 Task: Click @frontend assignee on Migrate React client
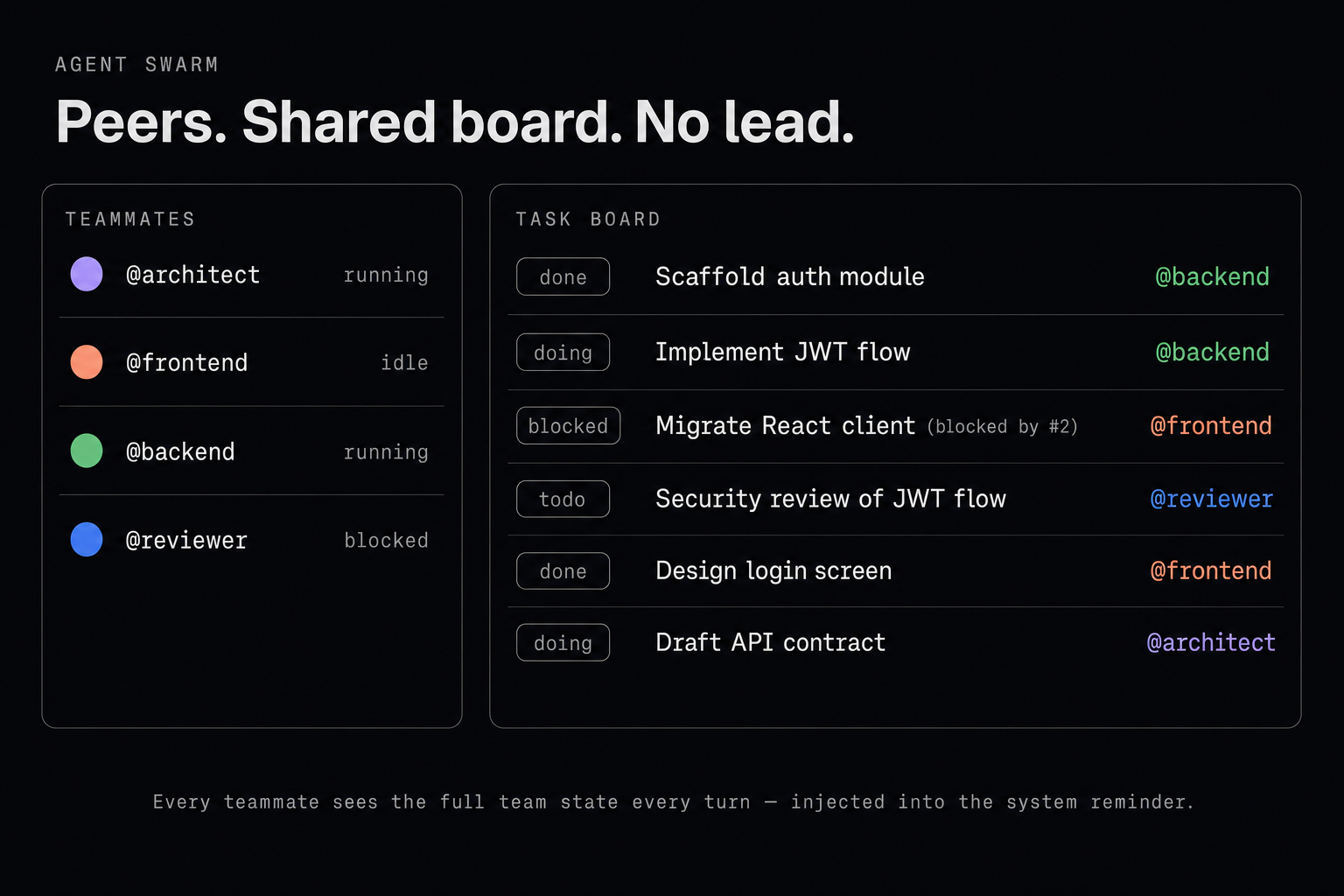coord(1210,425)
